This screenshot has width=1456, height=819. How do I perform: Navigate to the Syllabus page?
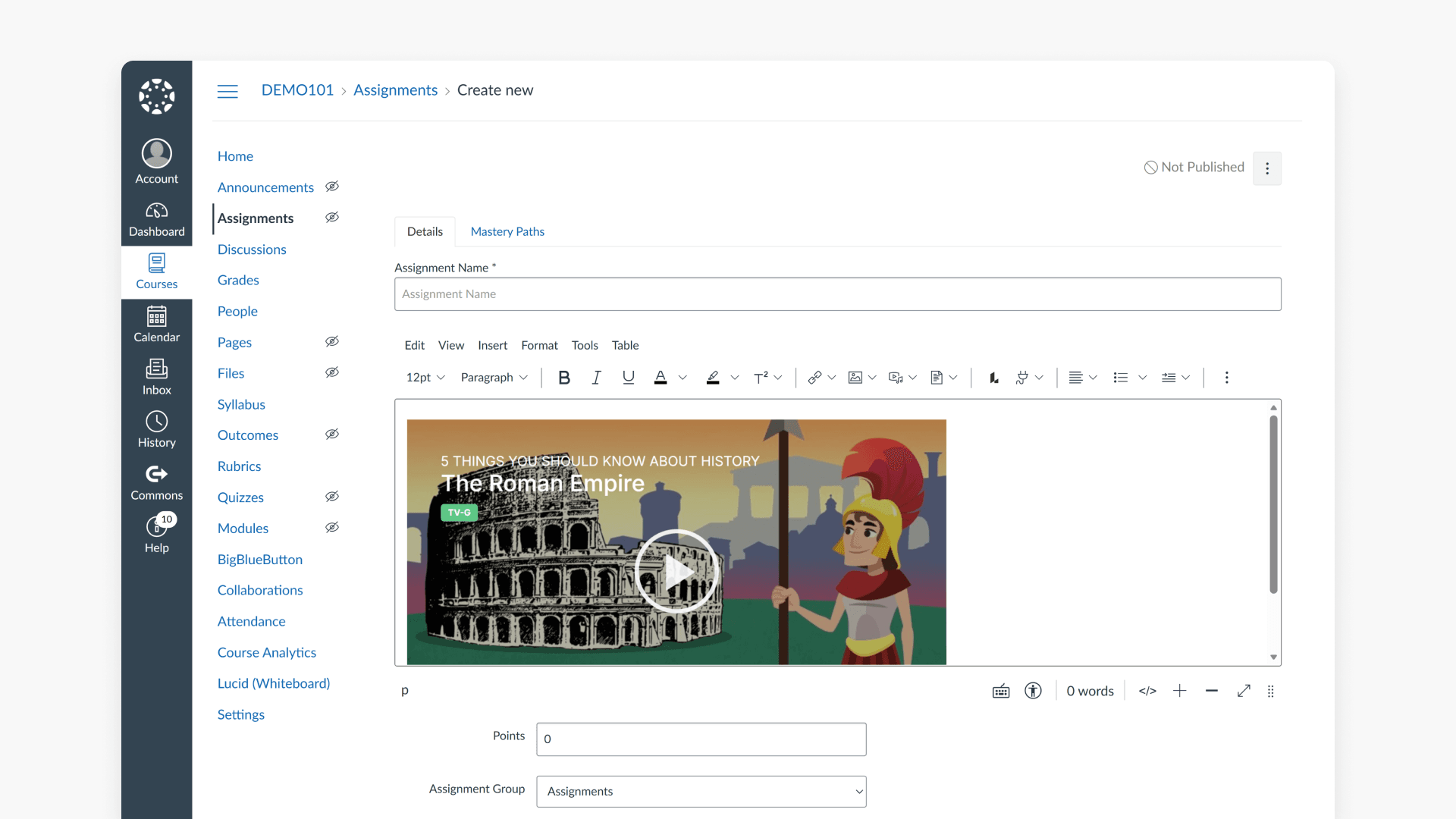[x=241, y=404]
